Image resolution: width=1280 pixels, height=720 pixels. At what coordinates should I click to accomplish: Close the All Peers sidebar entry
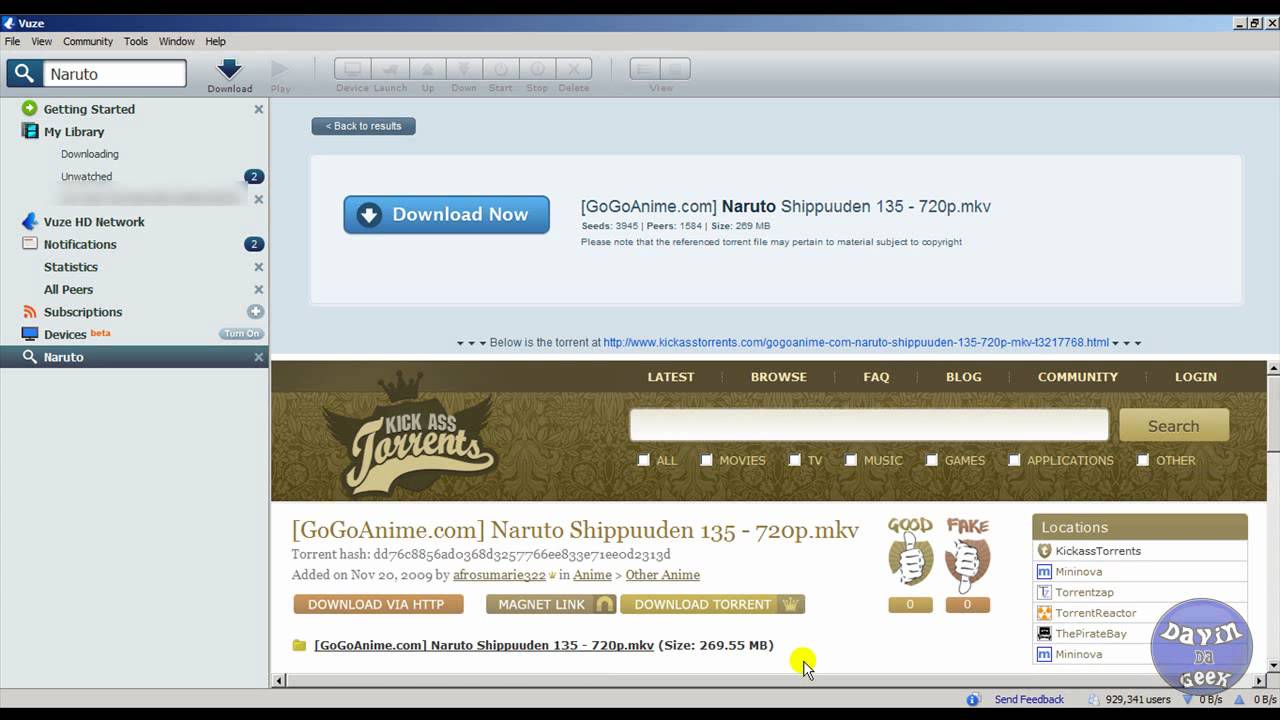258,289
